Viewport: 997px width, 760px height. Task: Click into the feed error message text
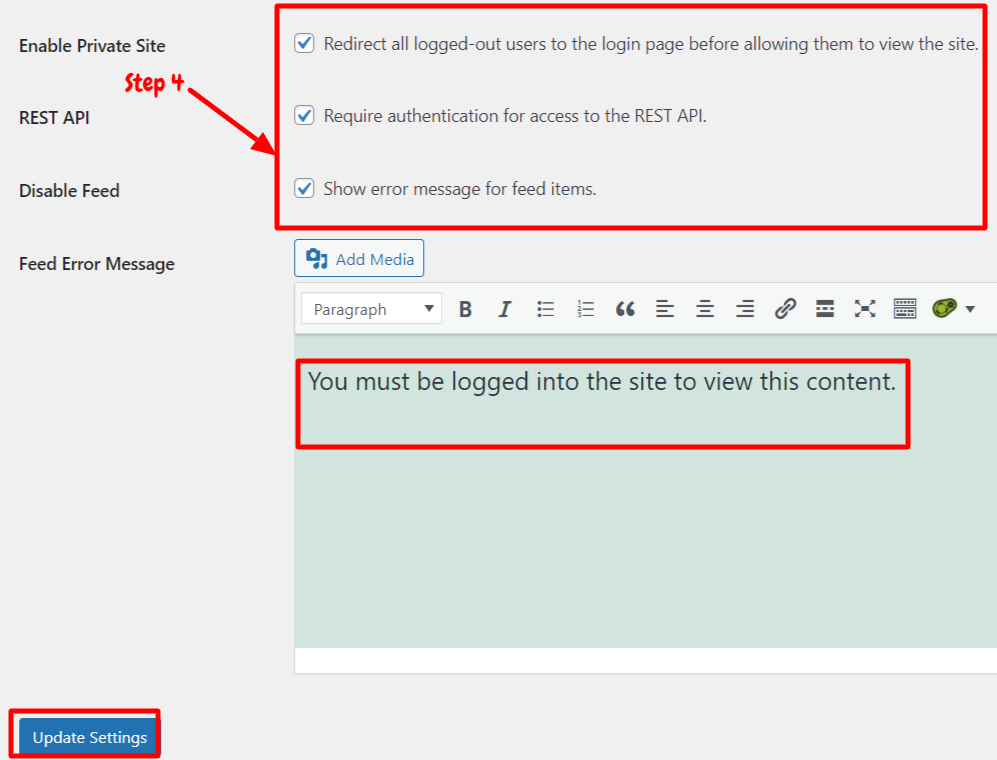pos(602,382)
